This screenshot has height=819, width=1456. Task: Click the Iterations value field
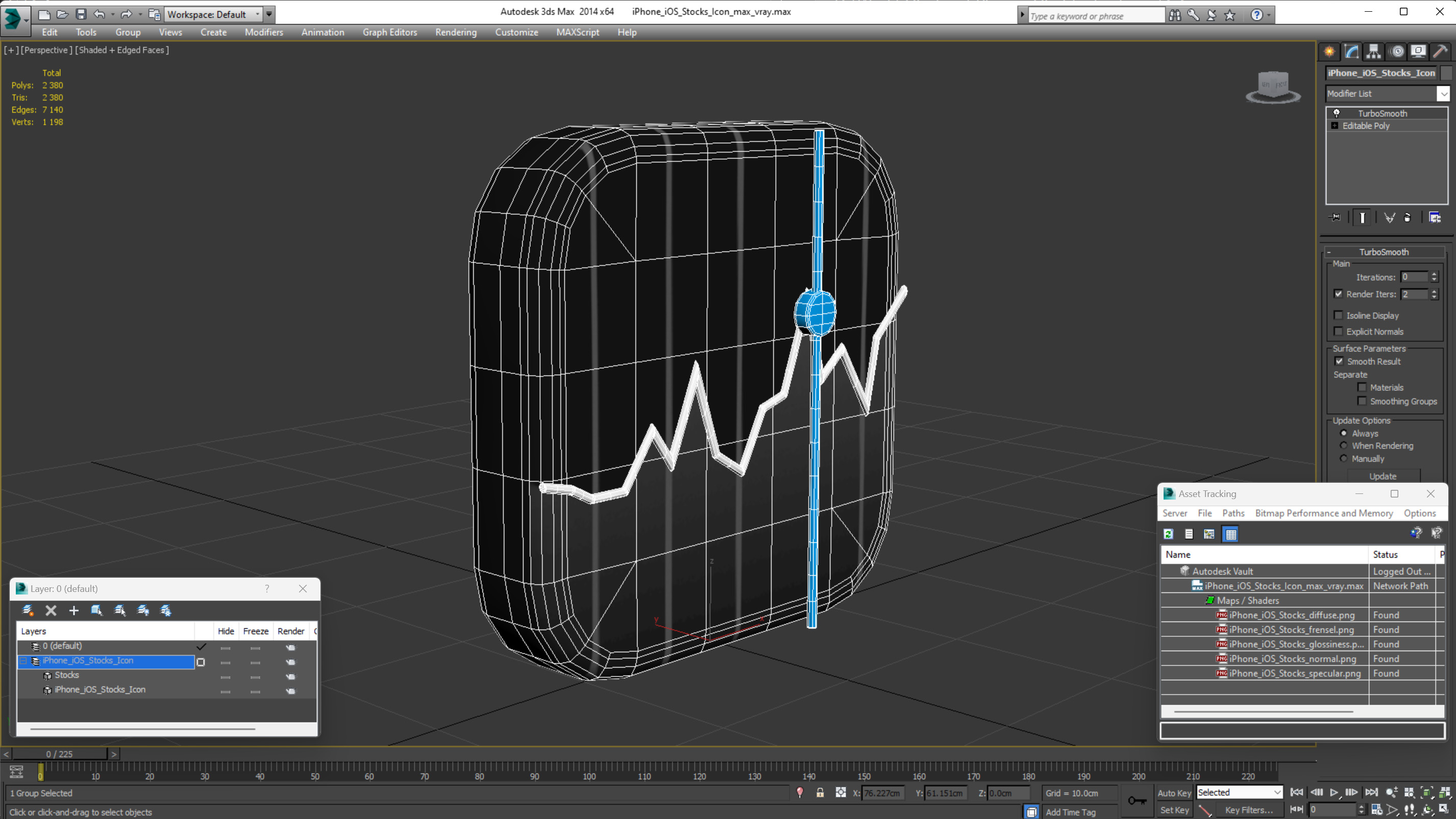[x=1414, y=277]
